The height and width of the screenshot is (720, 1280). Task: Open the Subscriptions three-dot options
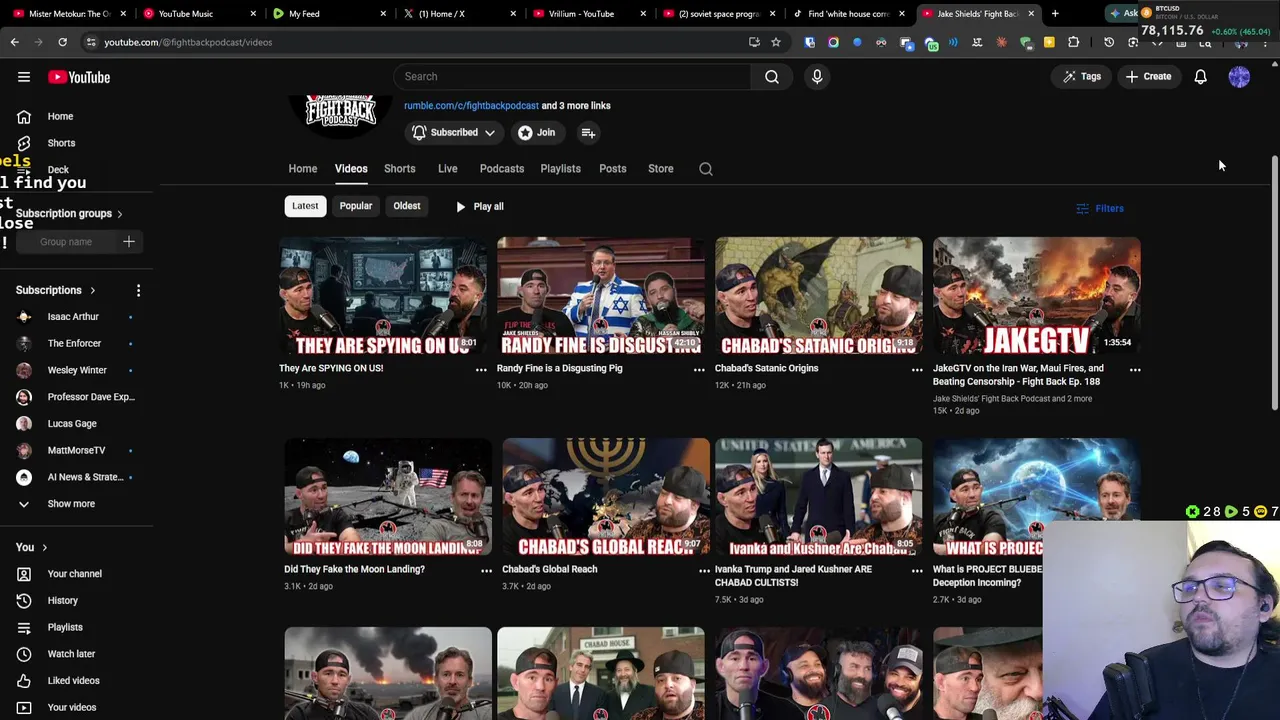coord(138,290)
